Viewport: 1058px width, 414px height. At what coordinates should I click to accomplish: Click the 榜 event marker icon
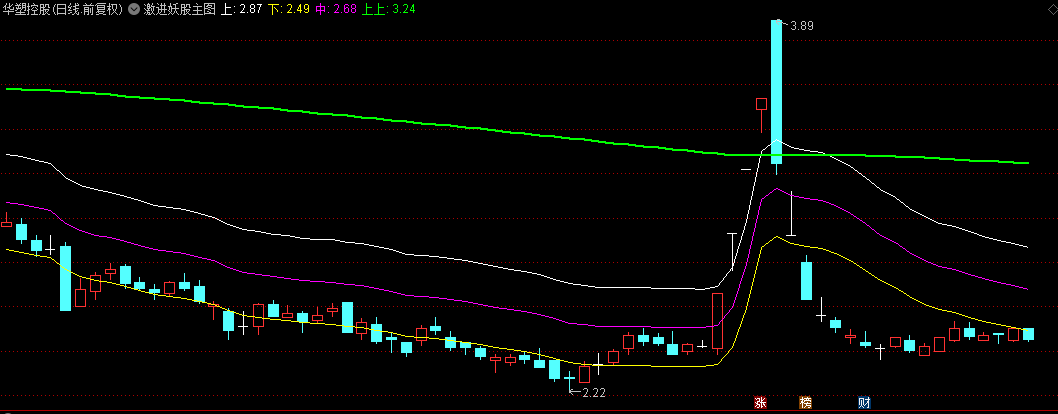click(806, 403)
